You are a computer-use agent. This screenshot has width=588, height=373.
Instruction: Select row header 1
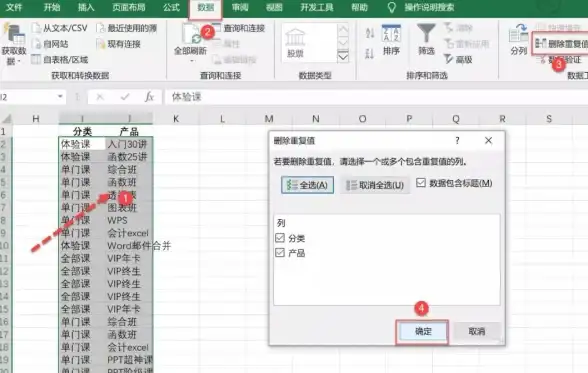(x=5, y=132)
